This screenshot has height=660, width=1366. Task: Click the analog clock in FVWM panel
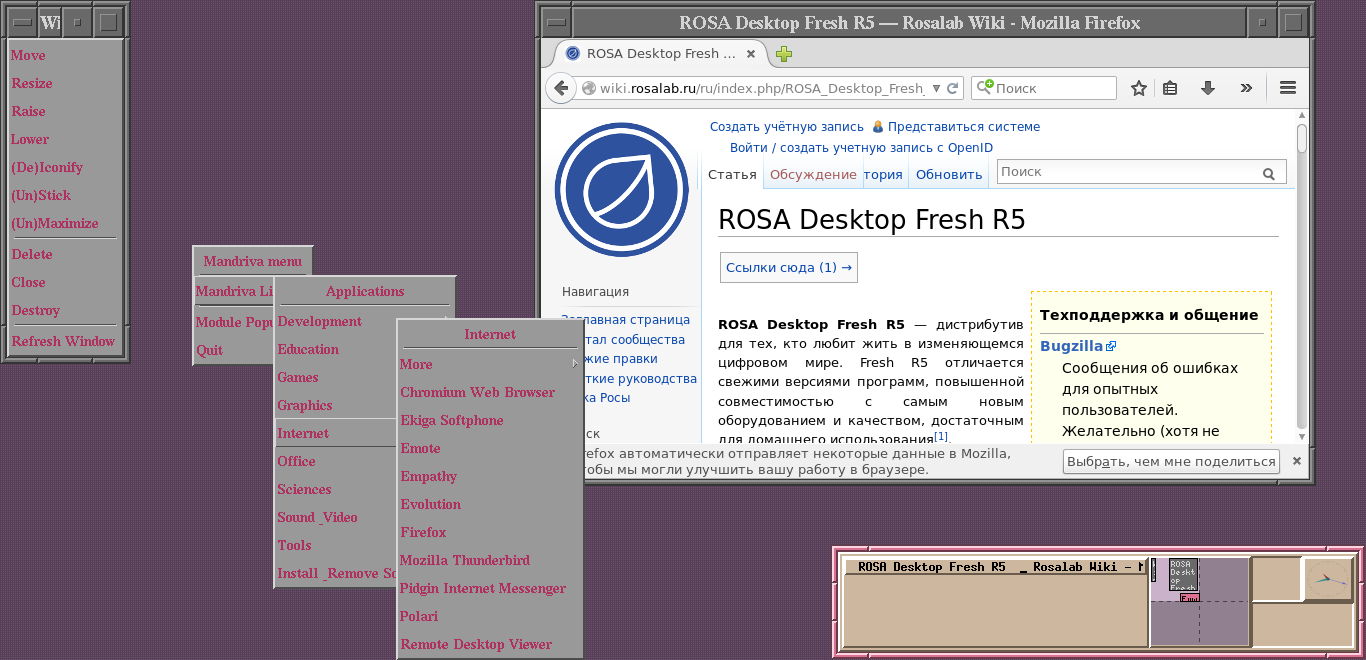[x=1329, y=579]
